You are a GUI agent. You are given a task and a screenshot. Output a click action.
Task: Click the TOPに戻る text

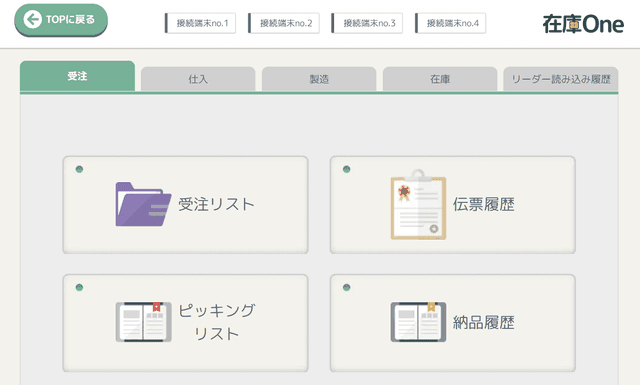(x=70, y=19)
